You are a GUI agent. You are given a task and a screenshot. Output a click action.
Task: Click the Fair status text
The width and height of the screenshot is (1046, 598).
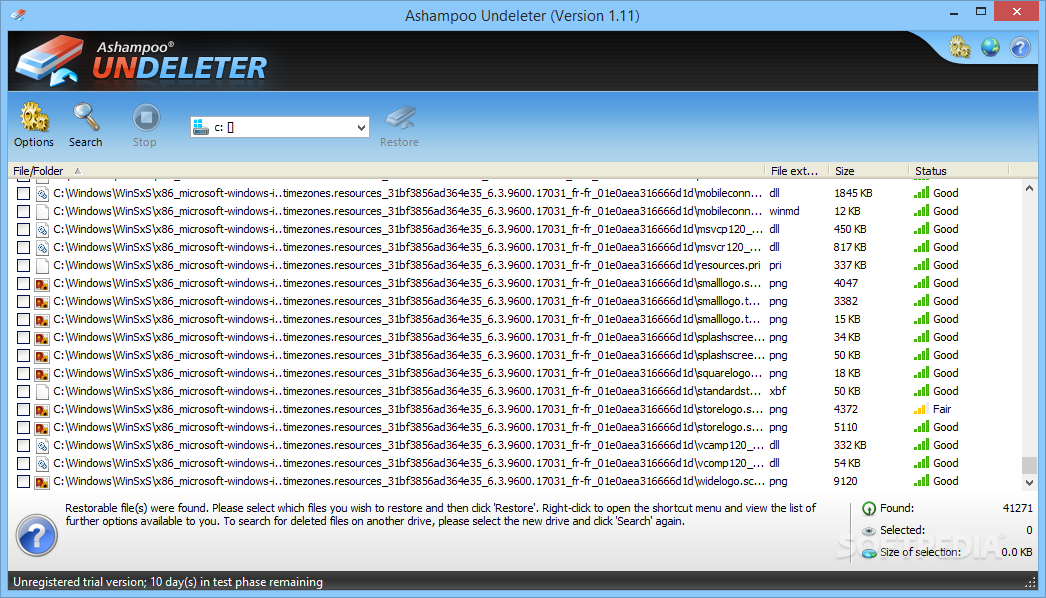942,409
